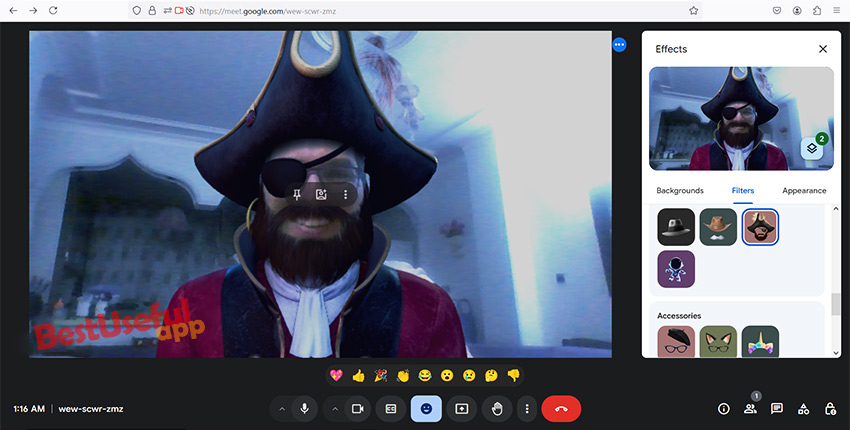Apply the black fedora hat filter
850x430 pixels.
(x=676, y=227)
